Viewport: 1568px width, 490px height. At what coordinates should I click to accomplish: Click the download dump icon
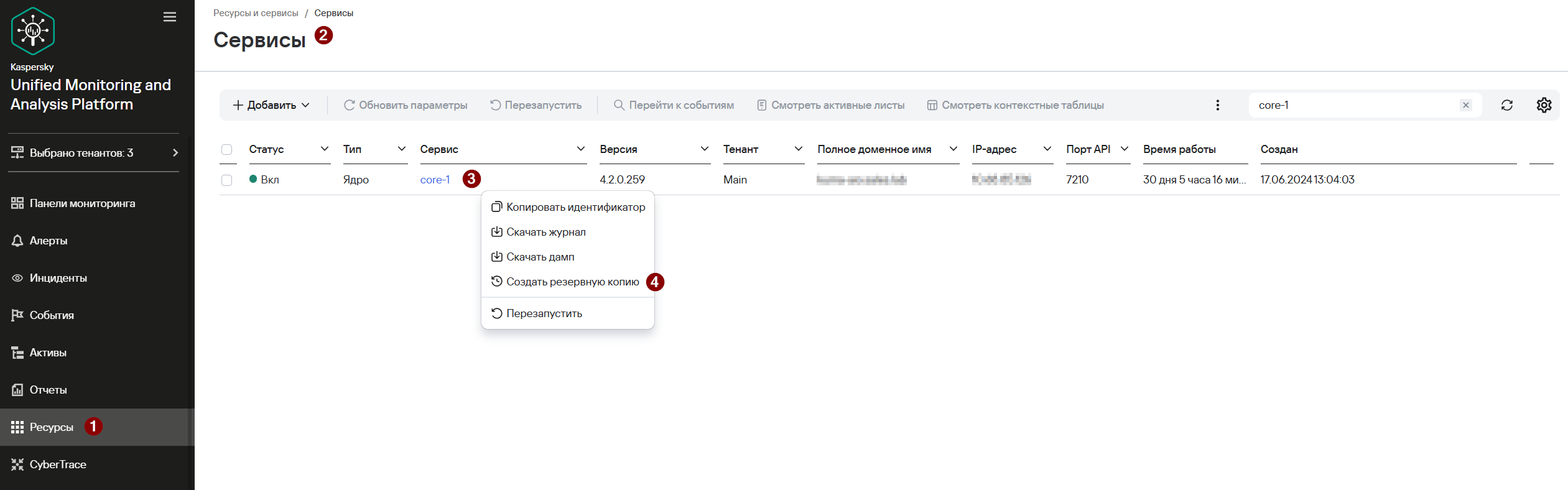point(497,257)
